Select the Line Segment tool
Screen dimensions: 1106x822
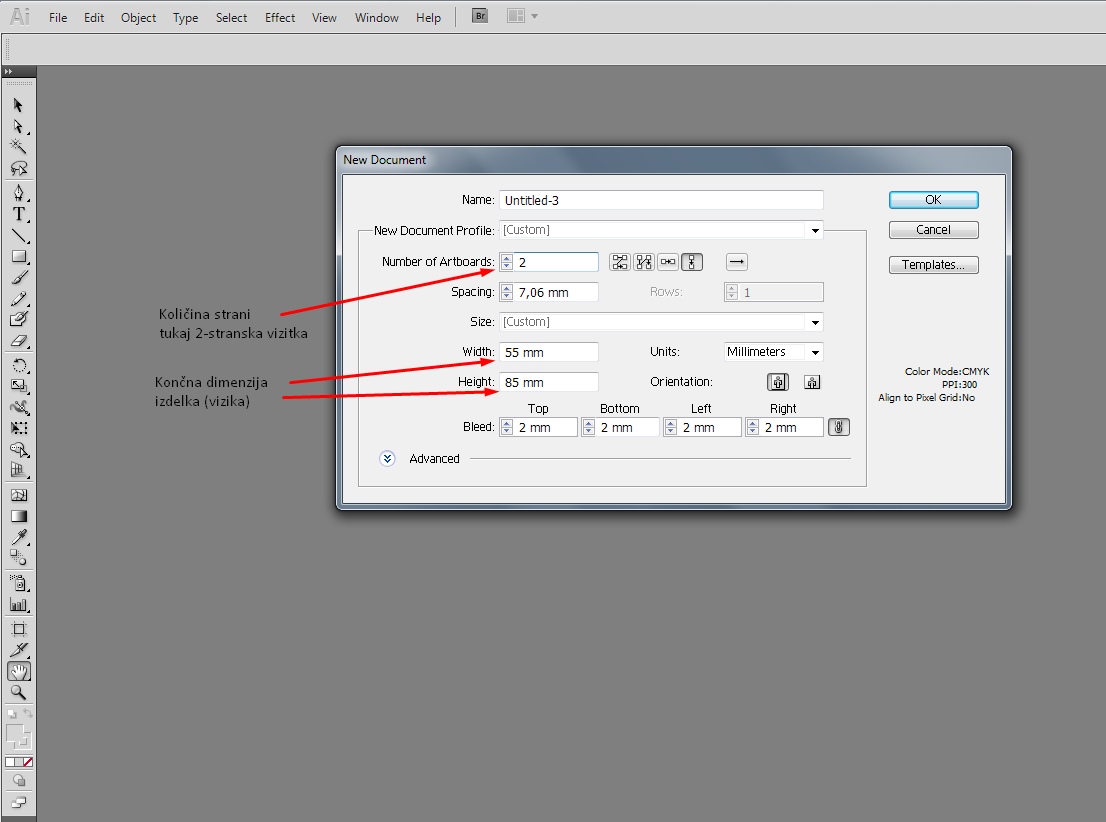(x=18, y=236)
